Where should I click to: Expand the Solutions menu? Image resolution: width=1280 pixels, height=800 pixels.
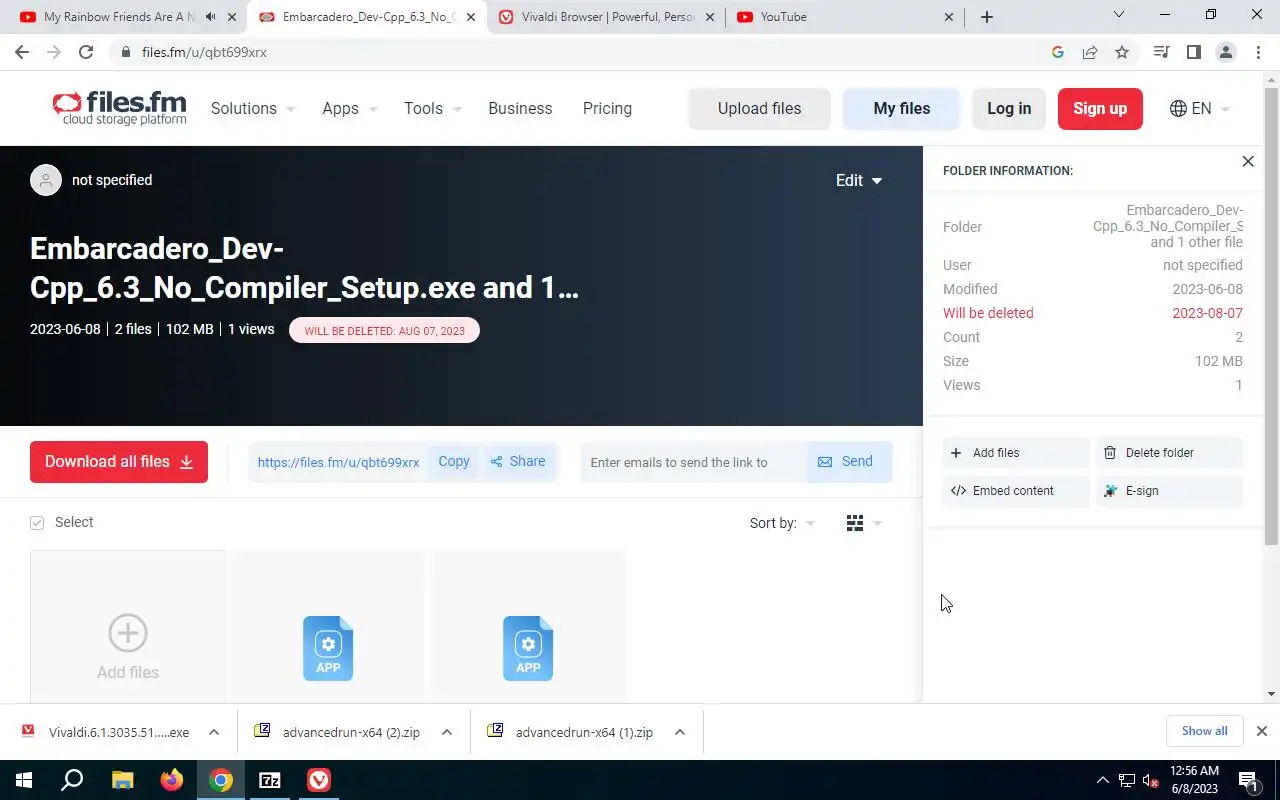pos(253,108)
